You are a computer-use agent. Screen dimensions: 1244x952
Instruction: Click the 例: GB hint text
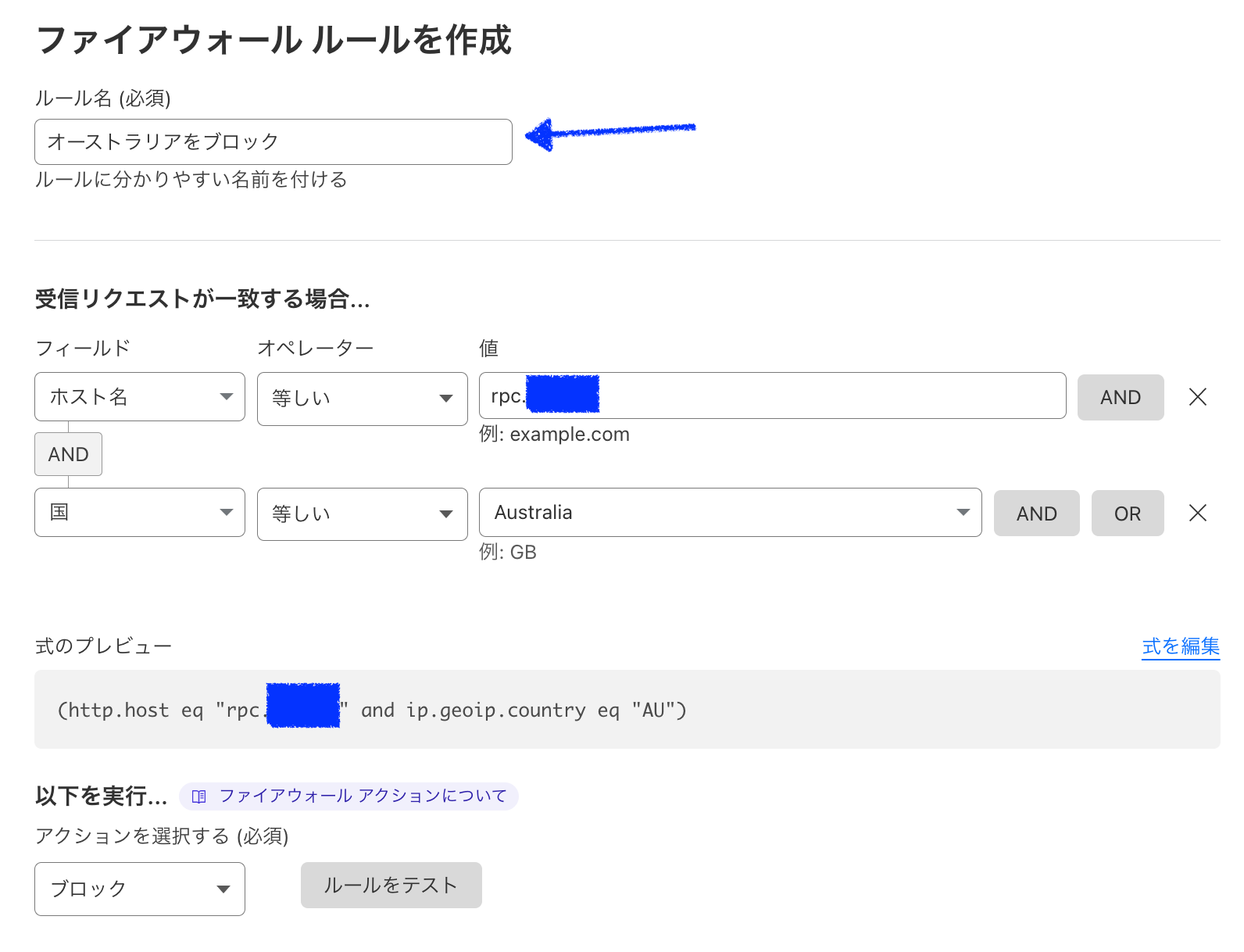tap(508, 552)
